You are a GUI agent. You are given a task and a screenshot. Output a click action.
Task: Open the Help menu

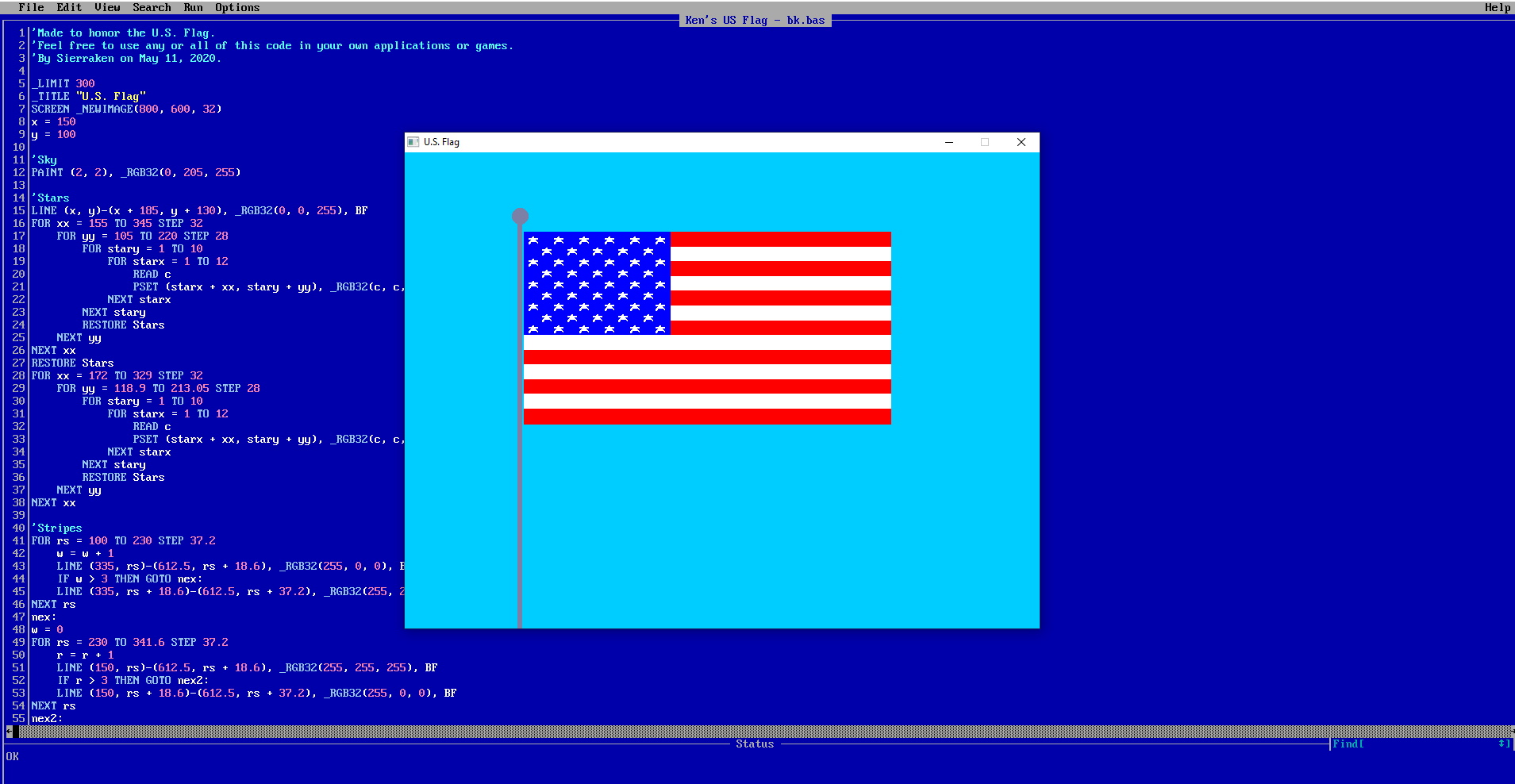coord(1497,7)
